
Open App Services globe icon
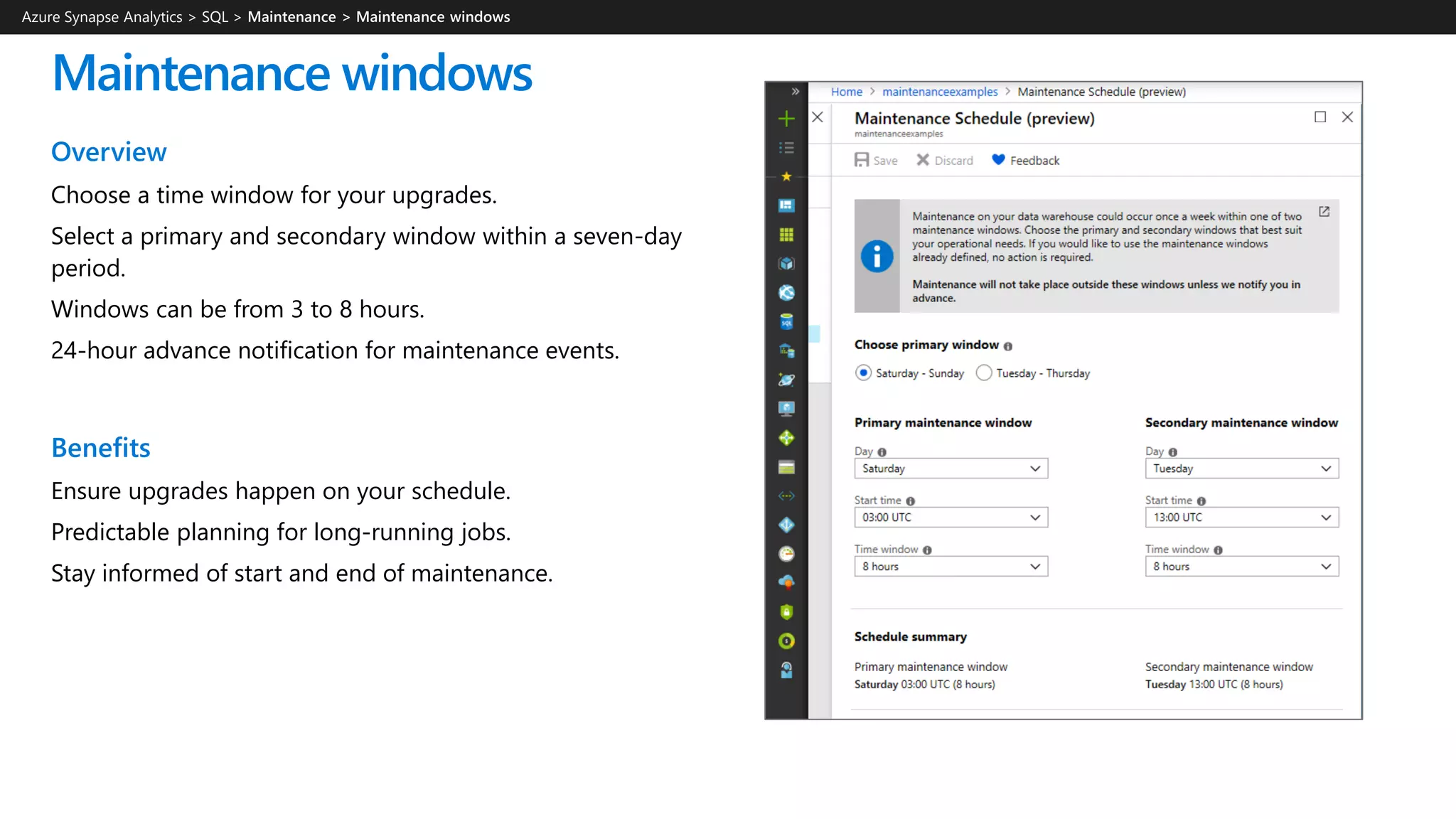(786, 293)
